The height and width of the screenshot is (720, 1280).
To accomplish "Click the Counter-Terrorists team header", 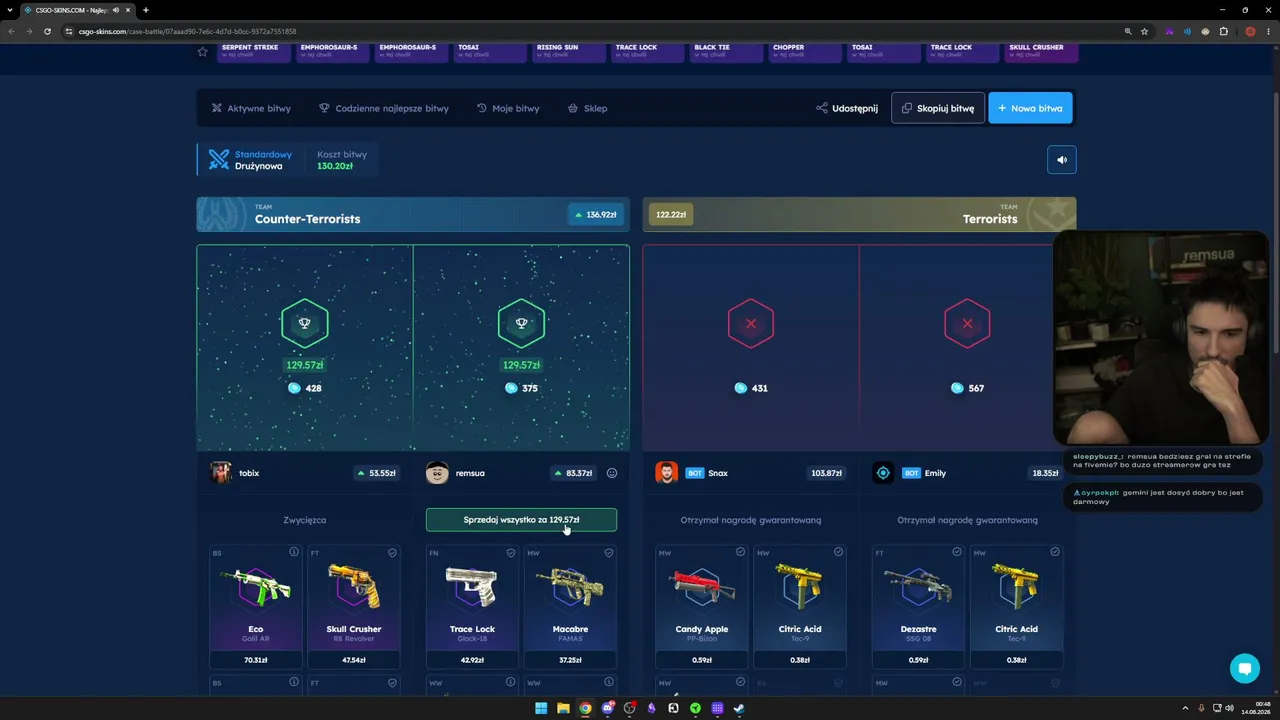I will pos(413,214).
